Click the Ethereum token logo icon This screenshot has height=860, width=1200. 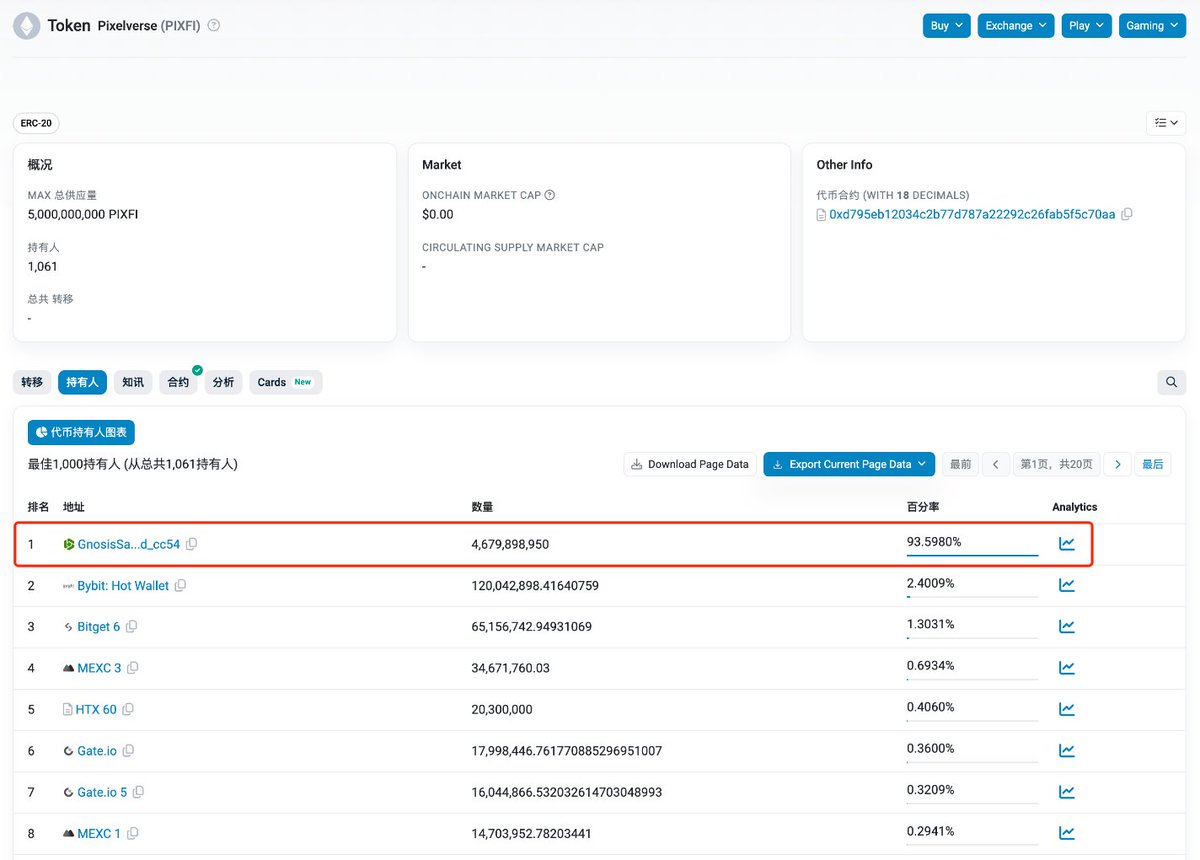[26, 26]
